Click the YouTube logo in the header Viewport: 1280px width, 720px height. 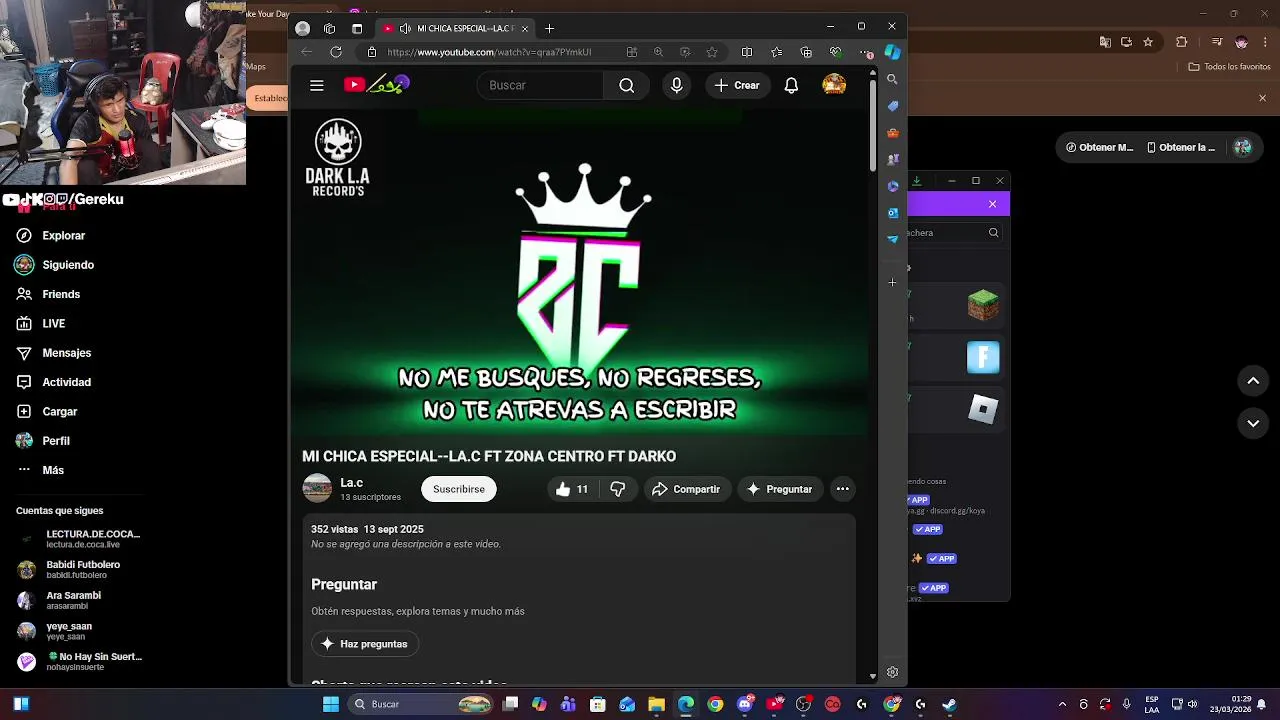point(376,85)
